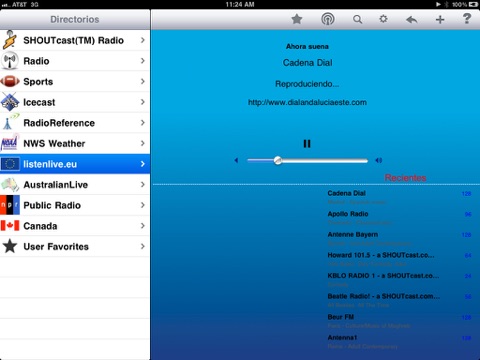Expand NWS Weather row chevron
The width and height of the screenshot is (480, 360).
(x=143, y=143)
